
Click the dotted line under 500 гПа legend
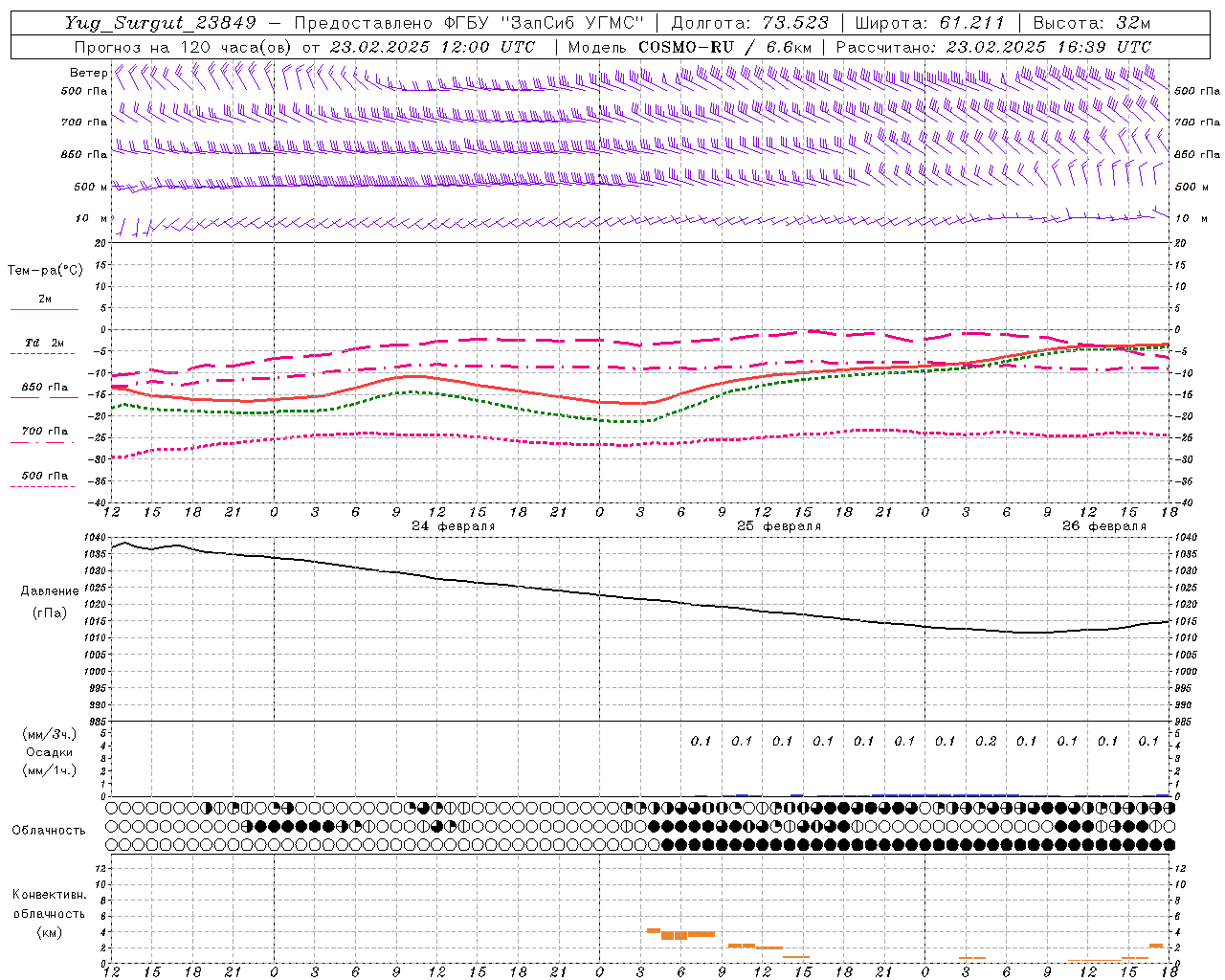(x=43, y=486)
